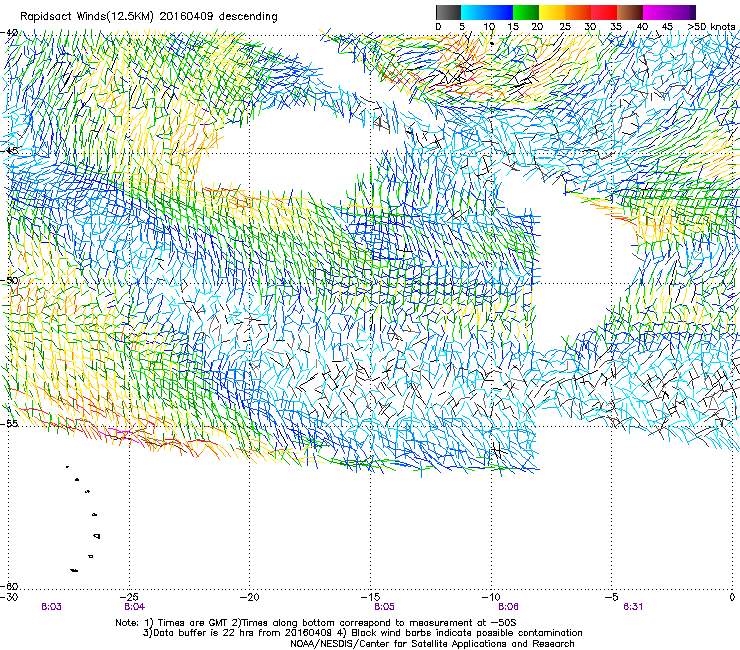Screen dimensions: 740x650
Task: Click the '-15' longitude axis label
Action: tap(371, 597)
